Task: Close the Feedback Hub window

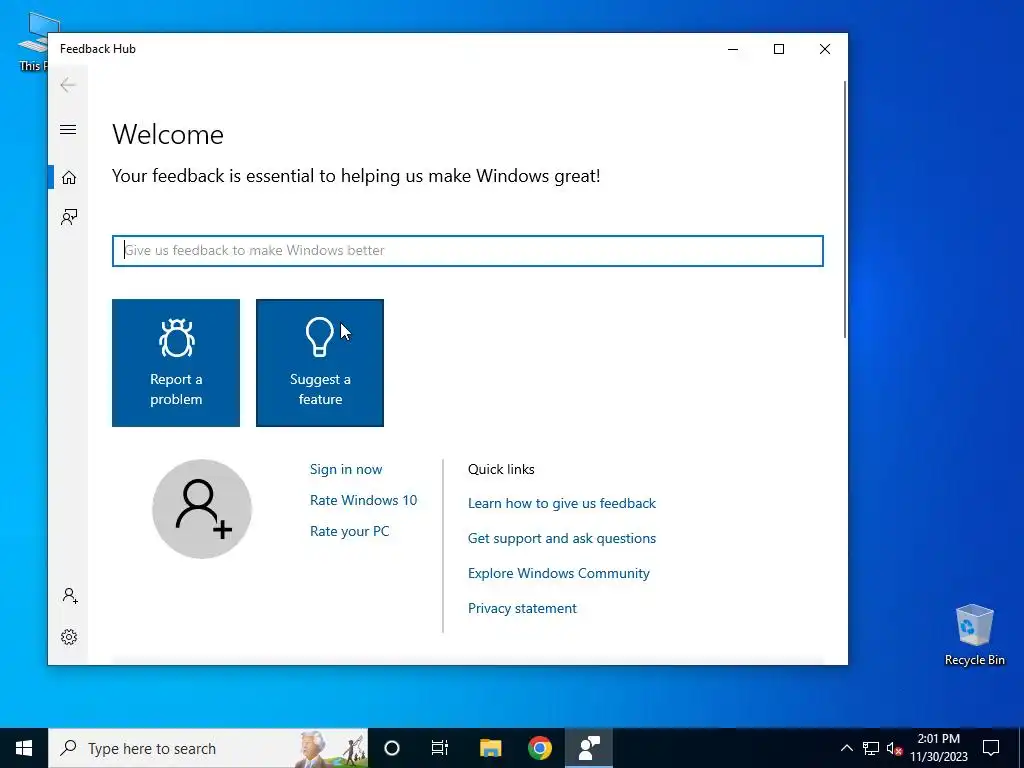Action: point(825,49)
